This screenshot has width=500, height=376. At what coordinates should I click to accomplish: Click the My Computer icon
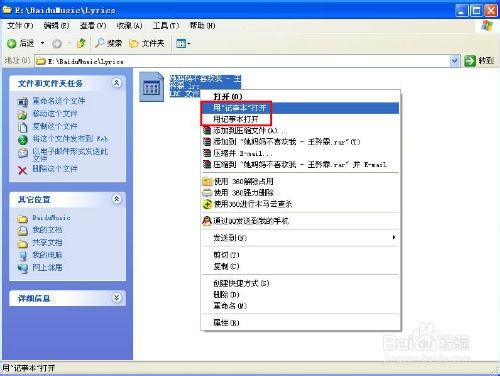click(22, 256)
